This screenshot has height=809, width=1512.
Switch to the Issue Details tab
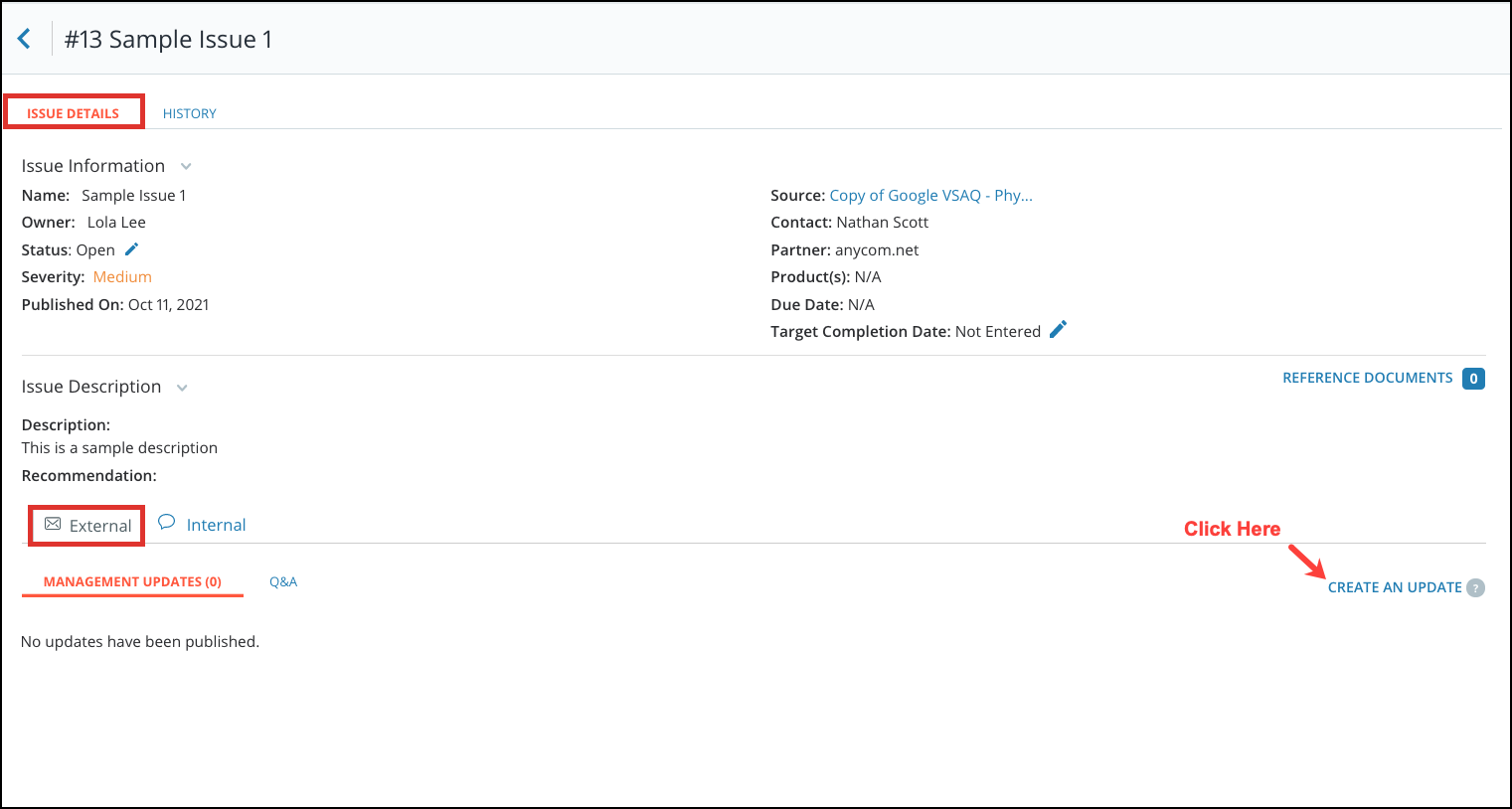pyautogui.click(x=74, y=113)
